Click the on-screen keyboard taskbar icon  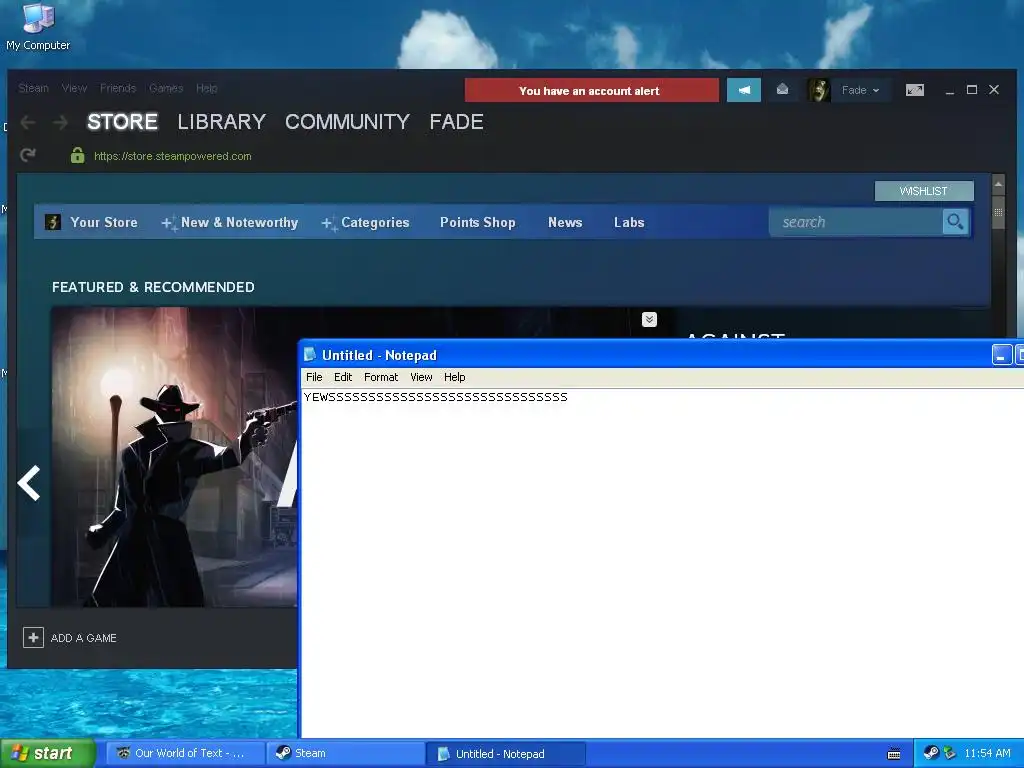pos(894,754)
